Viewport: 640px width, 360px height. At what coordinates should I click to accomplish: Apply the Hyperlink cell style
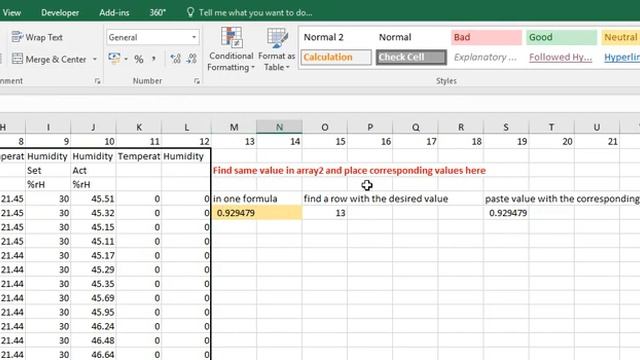point(621,57)
